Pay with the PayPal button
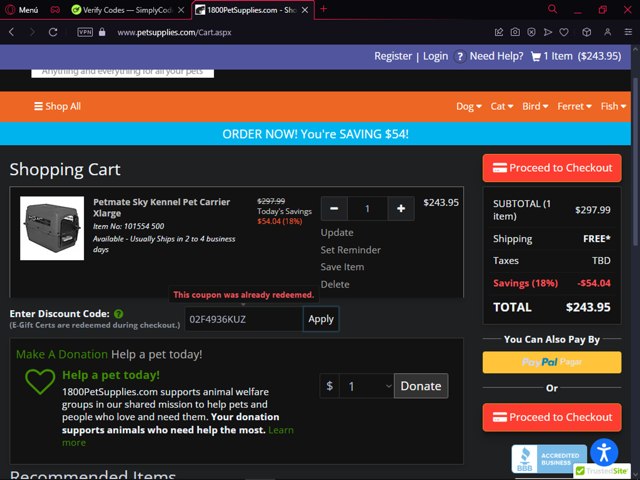640x480 pixels. tap(552, 362)
